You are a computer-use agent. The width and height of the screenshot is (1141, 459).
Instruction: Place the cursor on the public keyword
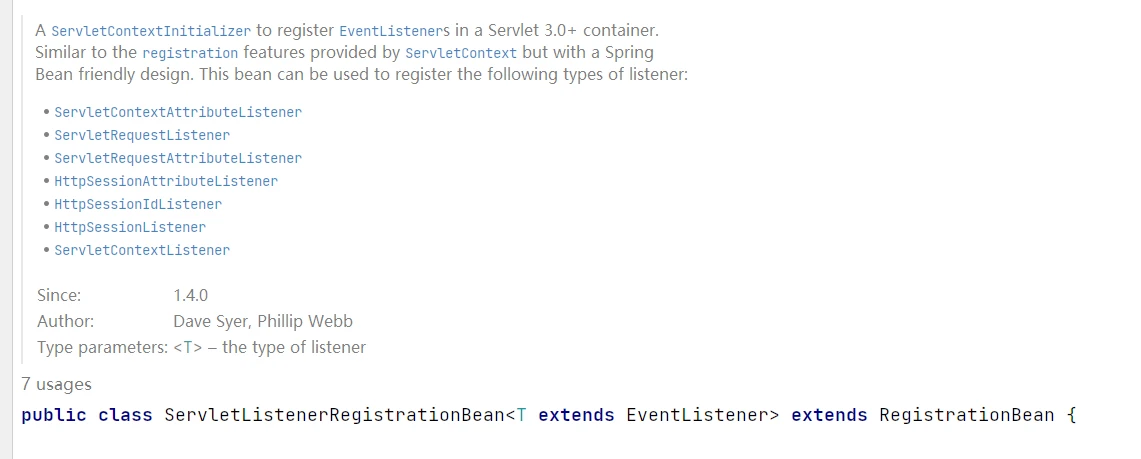[54, 415]
